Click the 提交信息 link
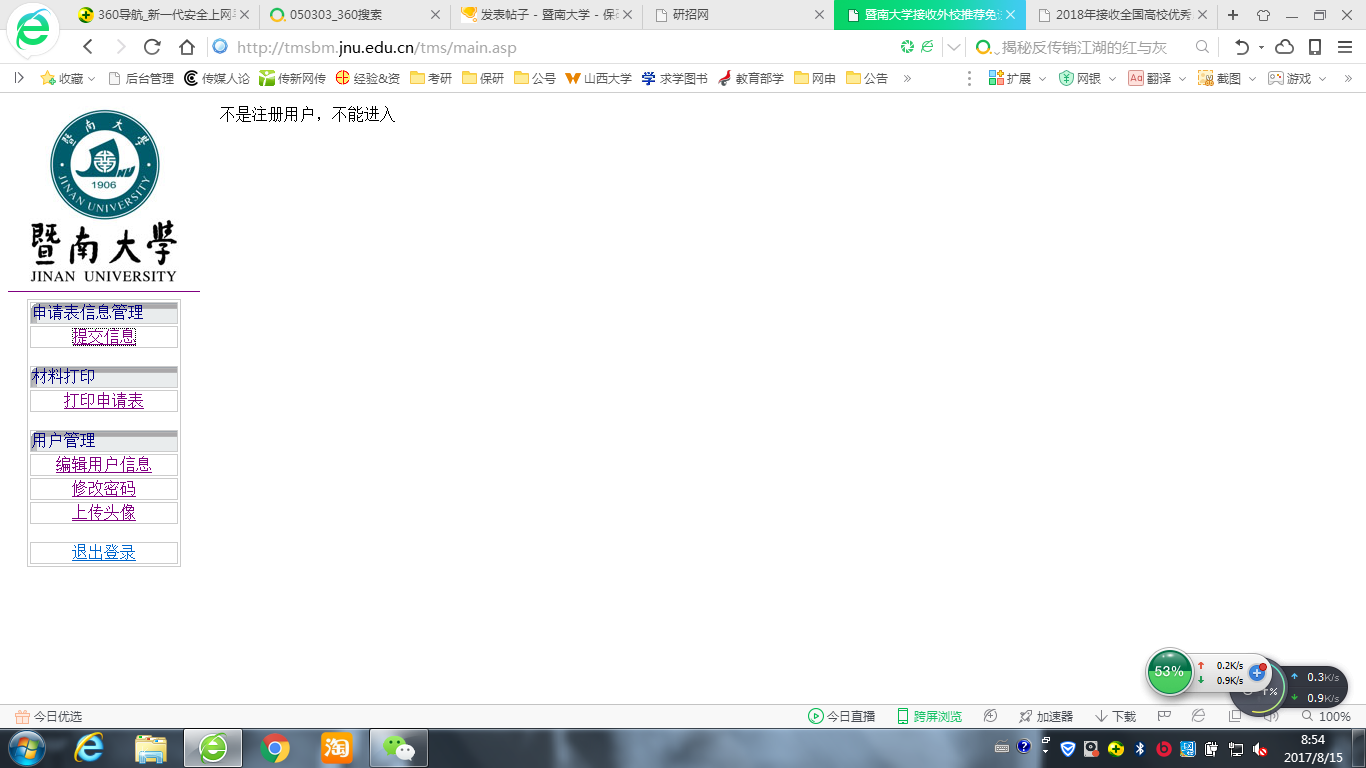This screenshot has width=1366, height=768. (x=104, y=337)
